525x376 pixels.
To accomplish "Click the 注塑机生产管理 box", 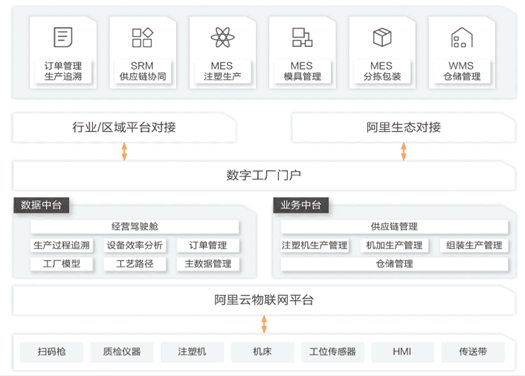I will (x=314, y=245).
